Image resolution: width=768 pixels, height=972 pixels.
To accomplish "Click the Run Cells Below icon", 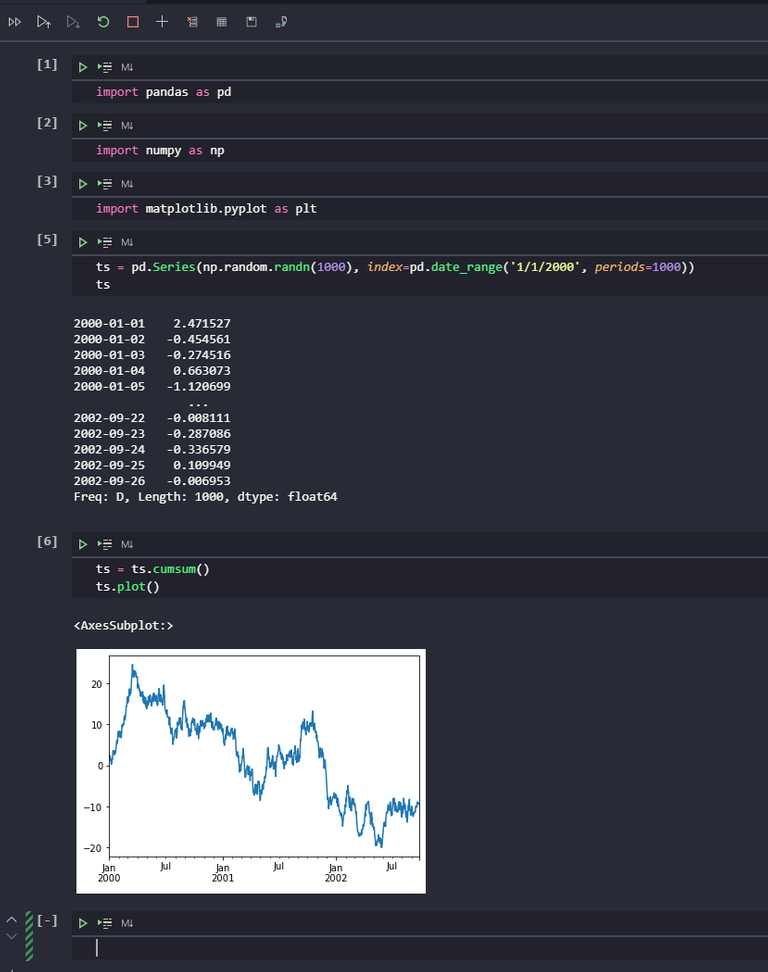I will [73, 22].
